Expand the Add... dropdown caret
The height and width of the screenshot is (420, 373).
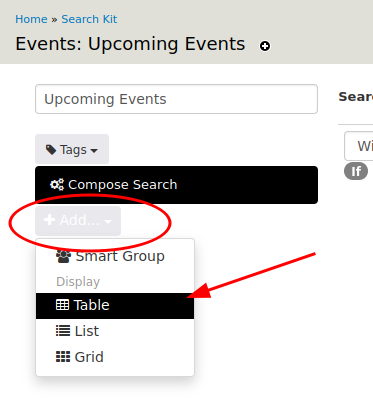point(108,221)
